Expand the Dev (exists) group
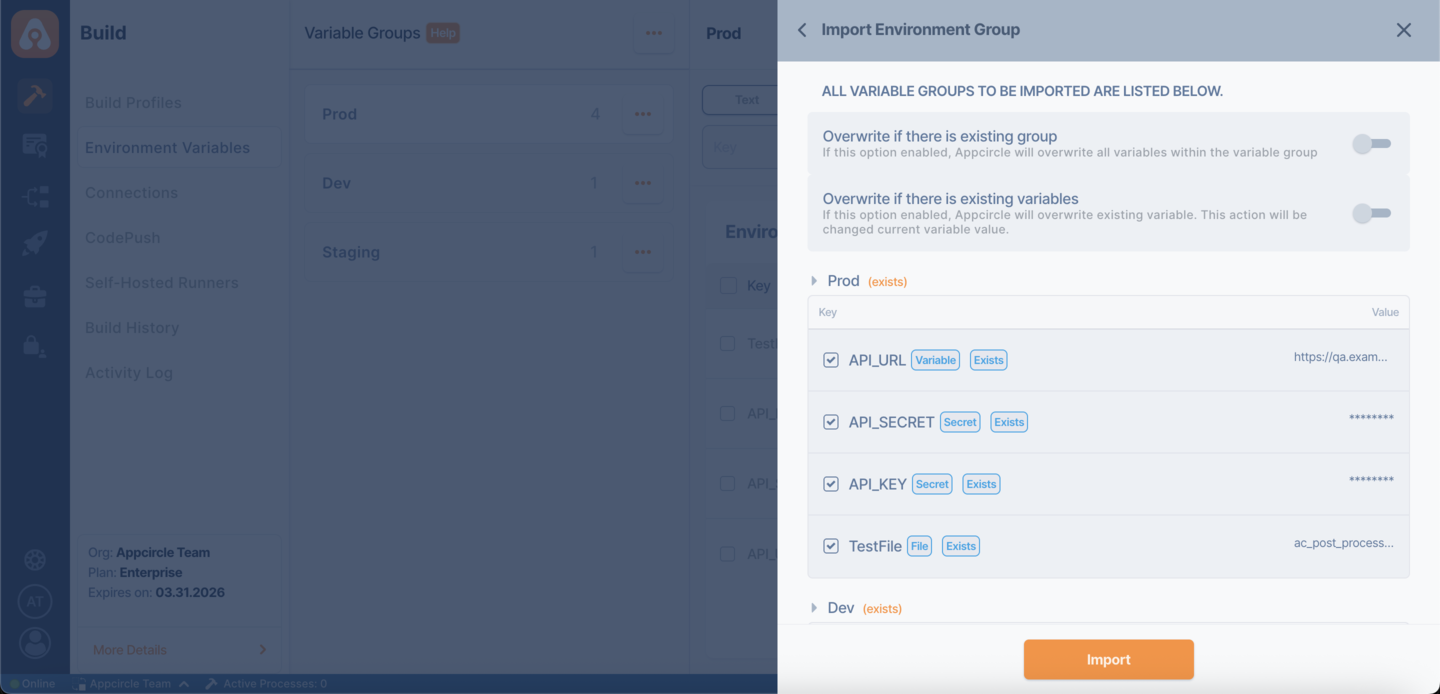Screen dimensions: 1440x694 click(815, 607)
